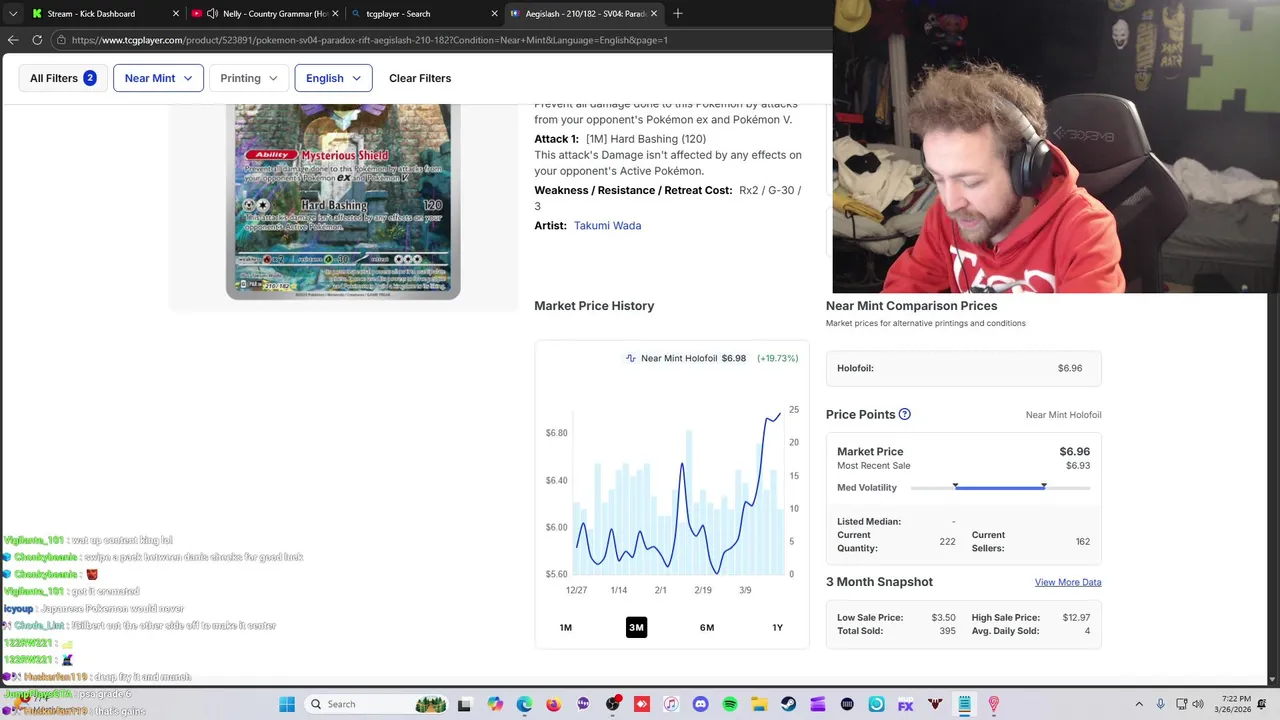The width and height of the screenshot is (1280, 720).
Task: Click the taskbar Search box
Action: [x=376, y=704]
